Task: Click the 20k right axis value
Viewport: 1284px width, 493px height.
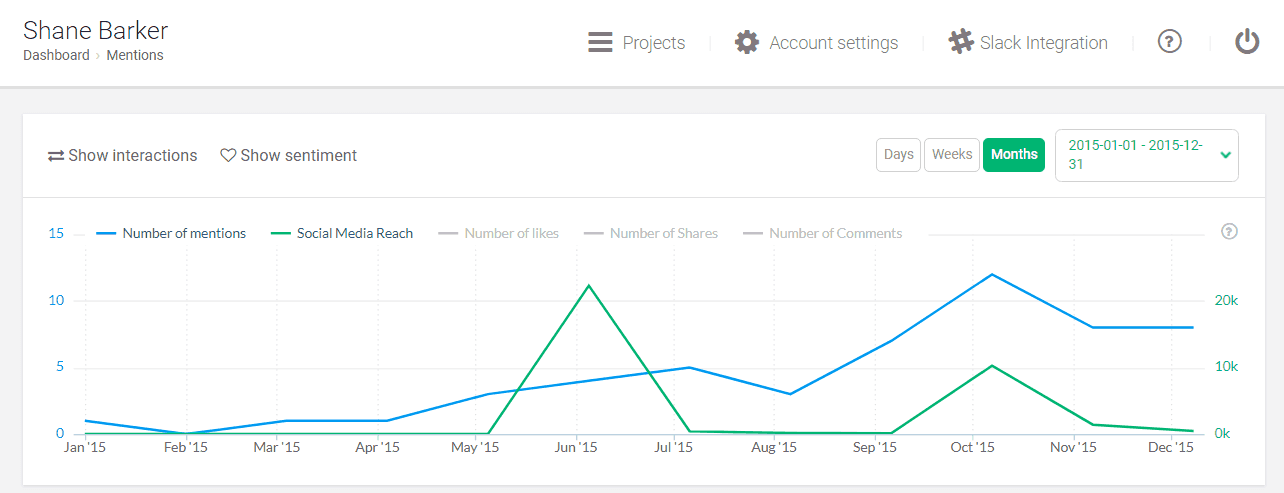Action: point(1226,300)
